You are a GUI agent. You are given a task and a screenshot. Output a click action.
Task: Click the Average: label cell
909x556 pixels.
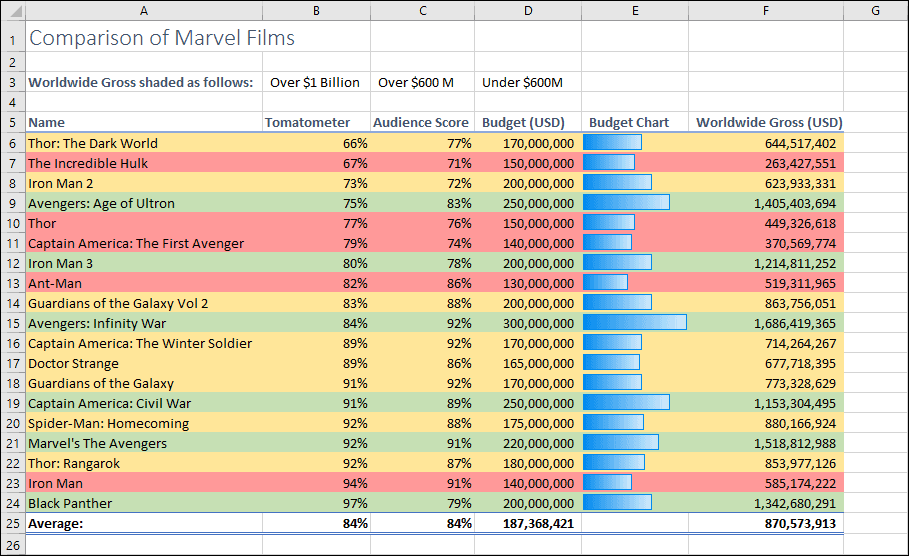tap(144, 524)
